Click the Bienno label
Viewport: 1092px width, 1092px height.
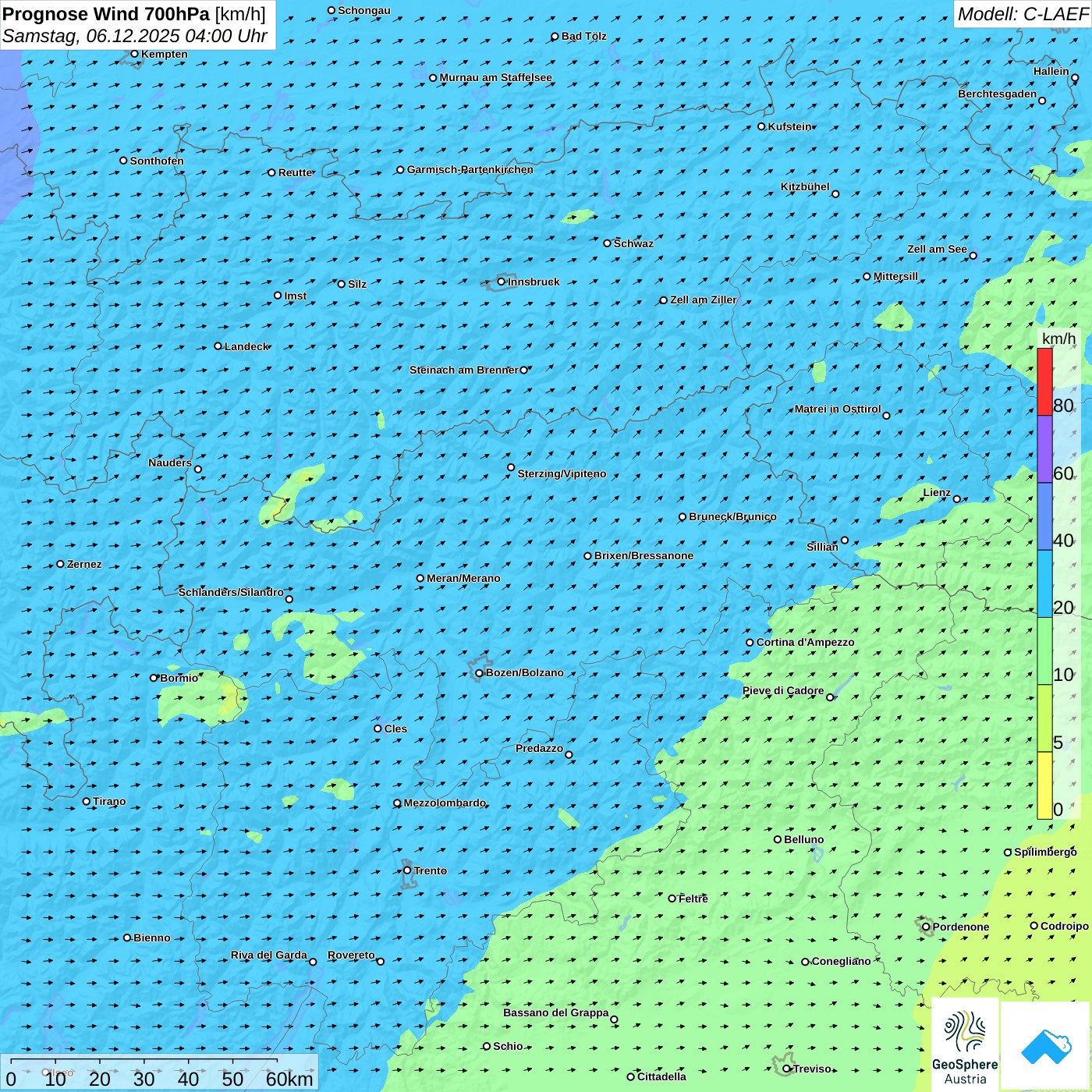151,938
